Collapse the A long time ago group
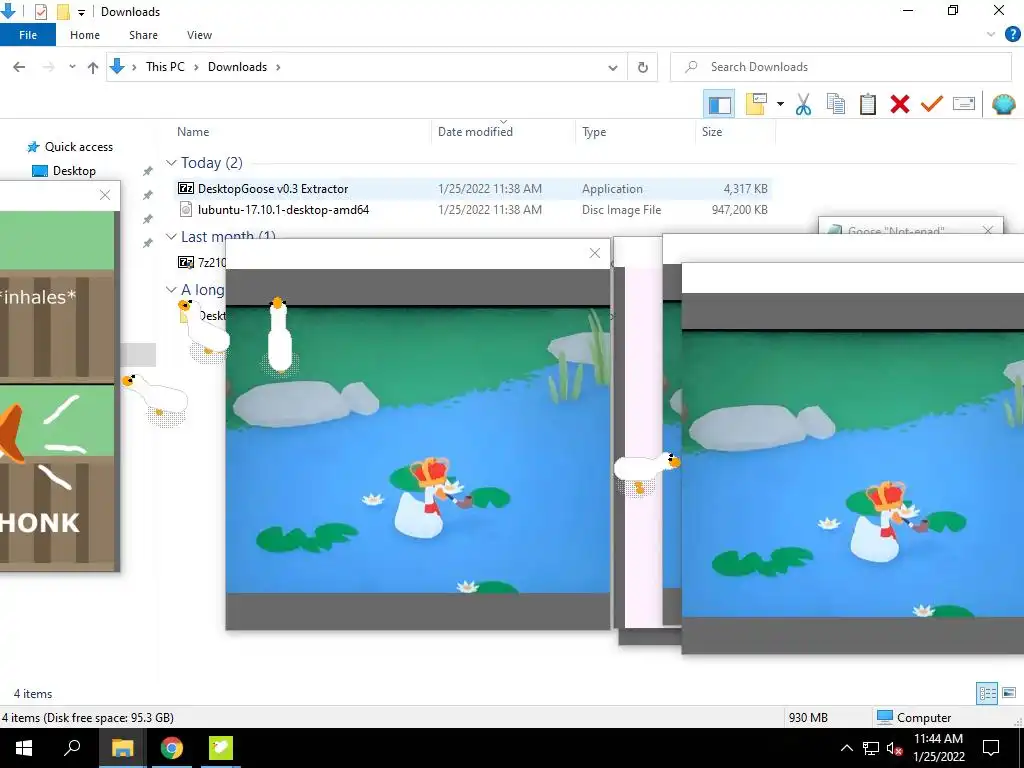The image size is (1024, 768). 171,289
